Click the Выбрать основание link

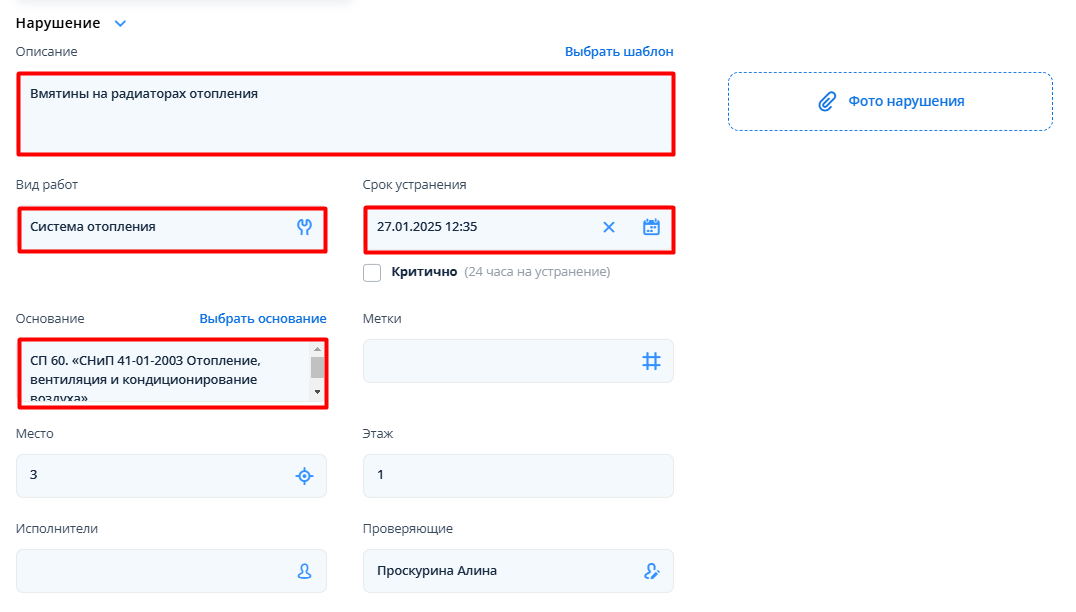pos(262,318)
